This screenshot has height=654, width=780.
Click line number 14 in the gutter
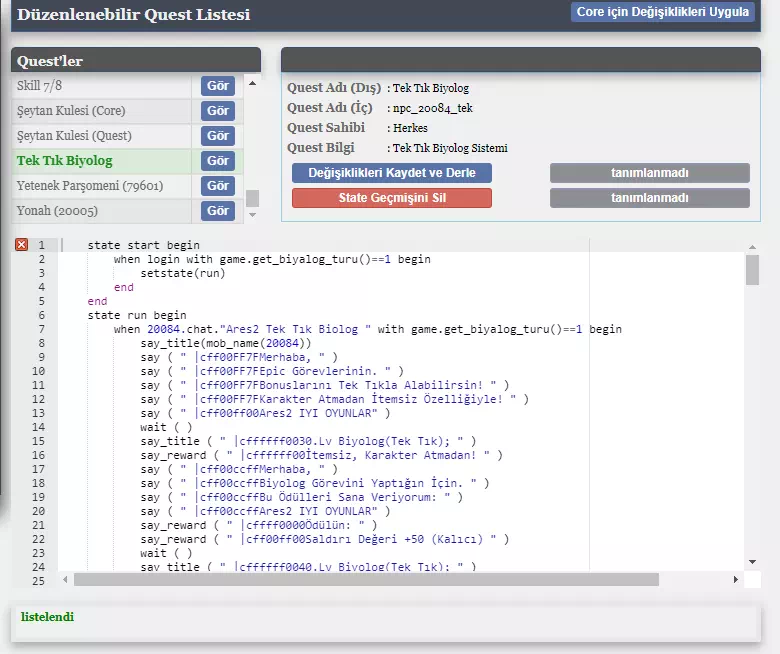point(39,427)
